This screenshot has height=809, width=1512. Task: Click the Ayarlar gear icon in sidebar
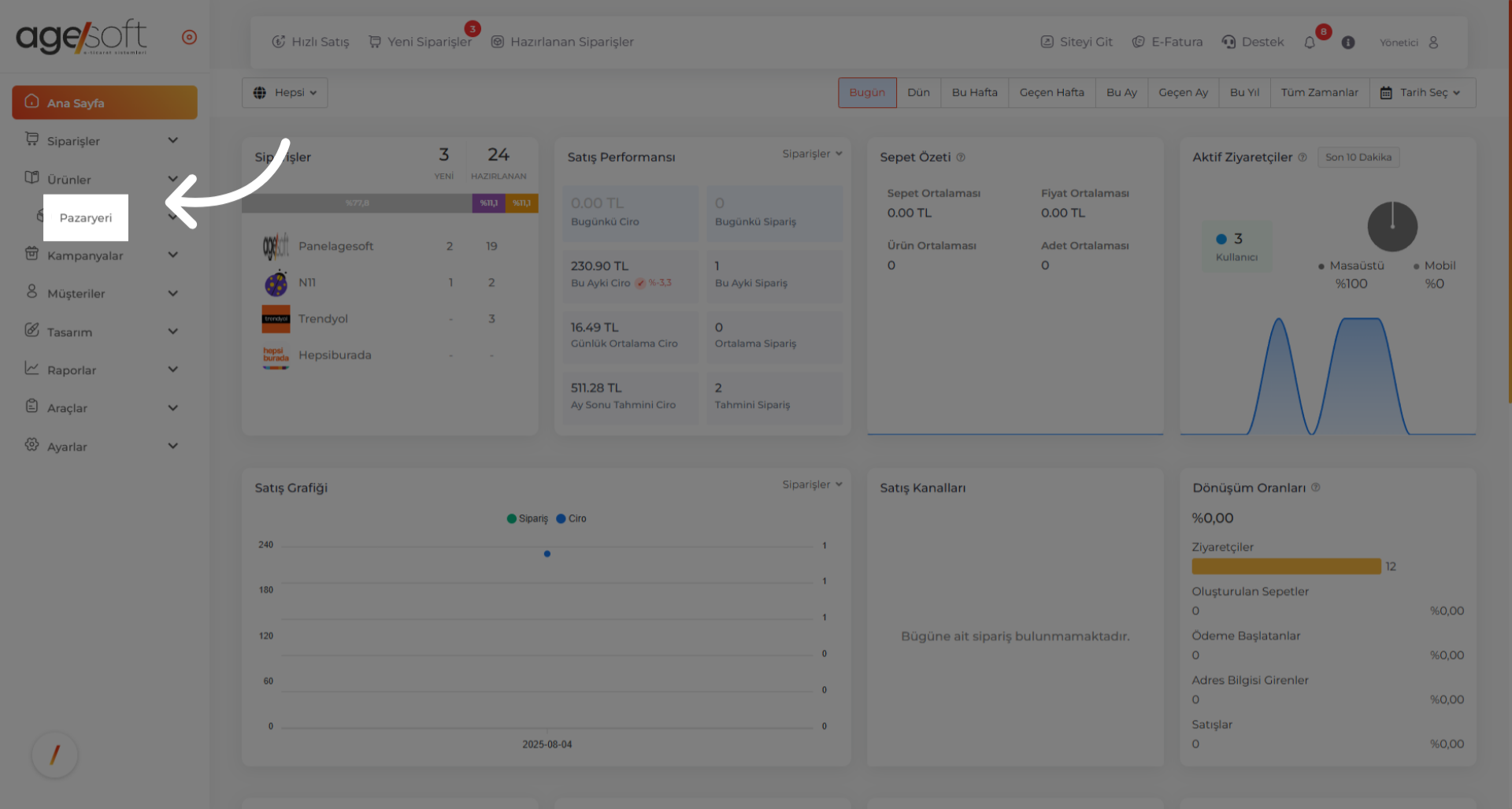click(x=31, y=444)
